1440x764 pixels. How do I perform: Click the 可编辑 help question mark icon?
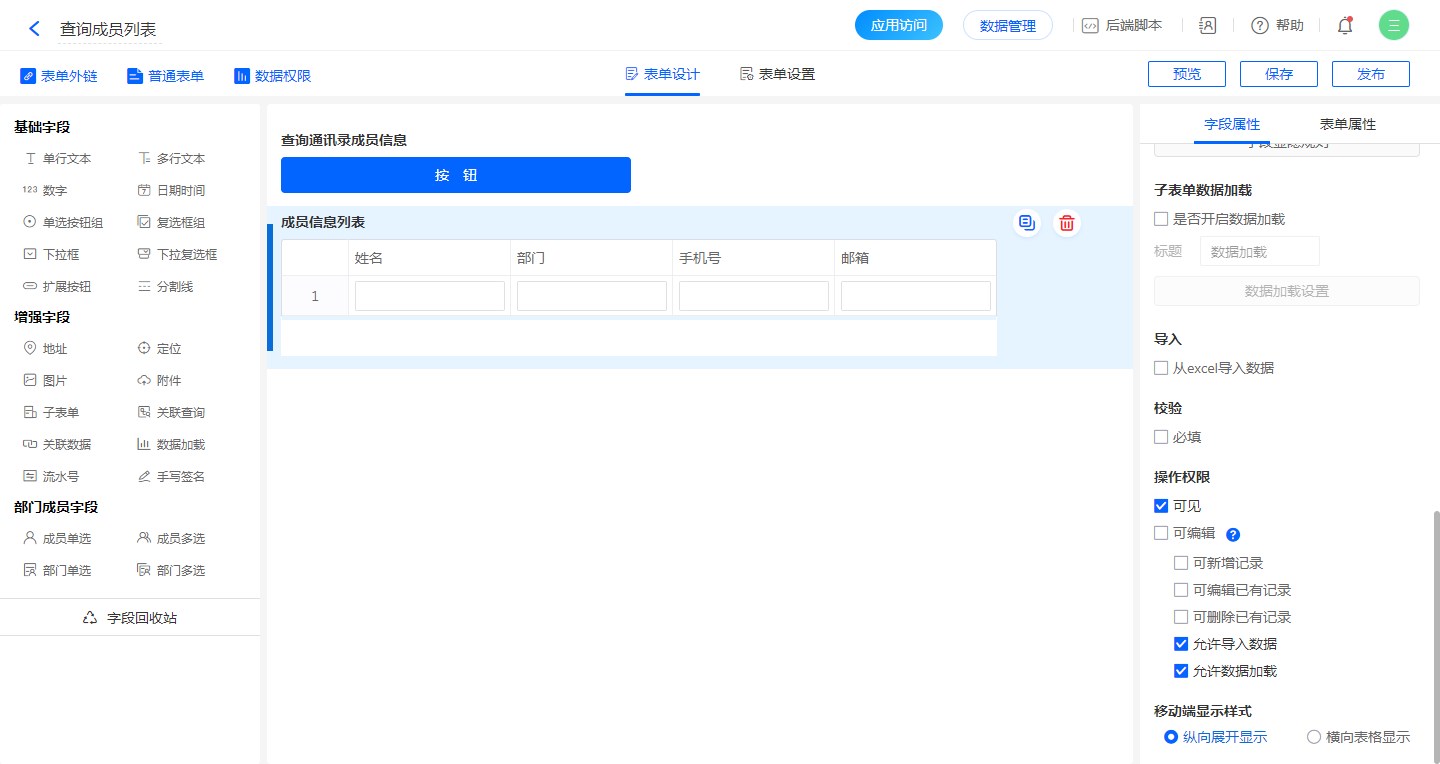pos(1233,534)
